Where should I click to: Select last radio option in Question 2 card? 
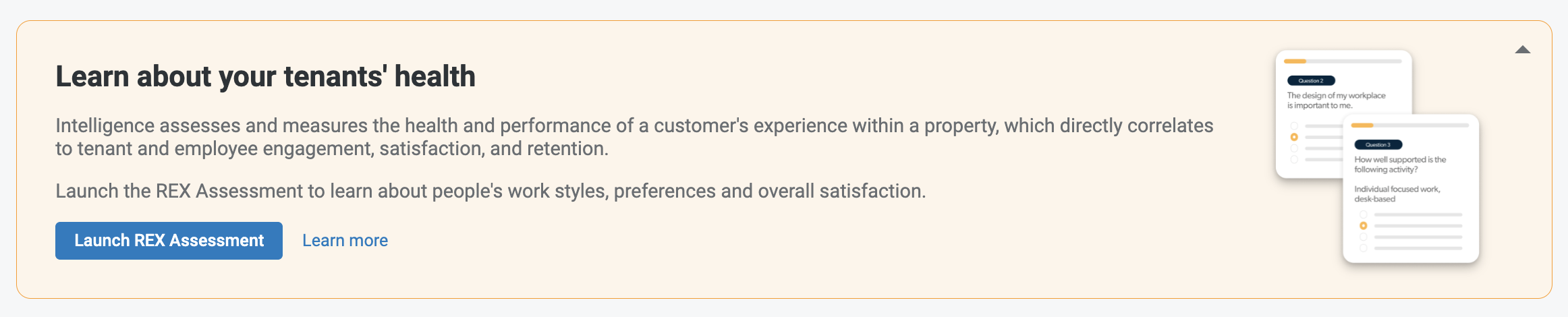pos(1294,160)
